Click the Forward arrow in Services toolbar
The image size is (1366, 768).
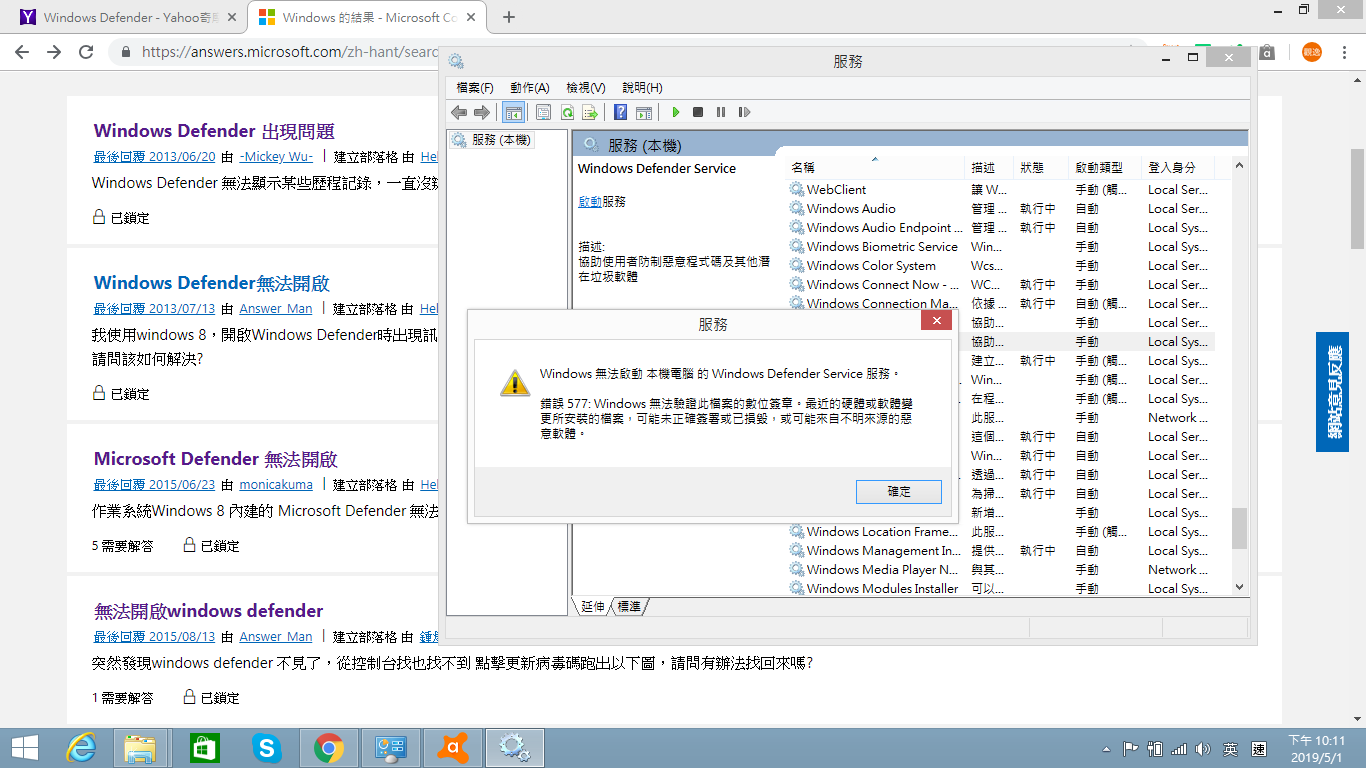tap(482, 113)
